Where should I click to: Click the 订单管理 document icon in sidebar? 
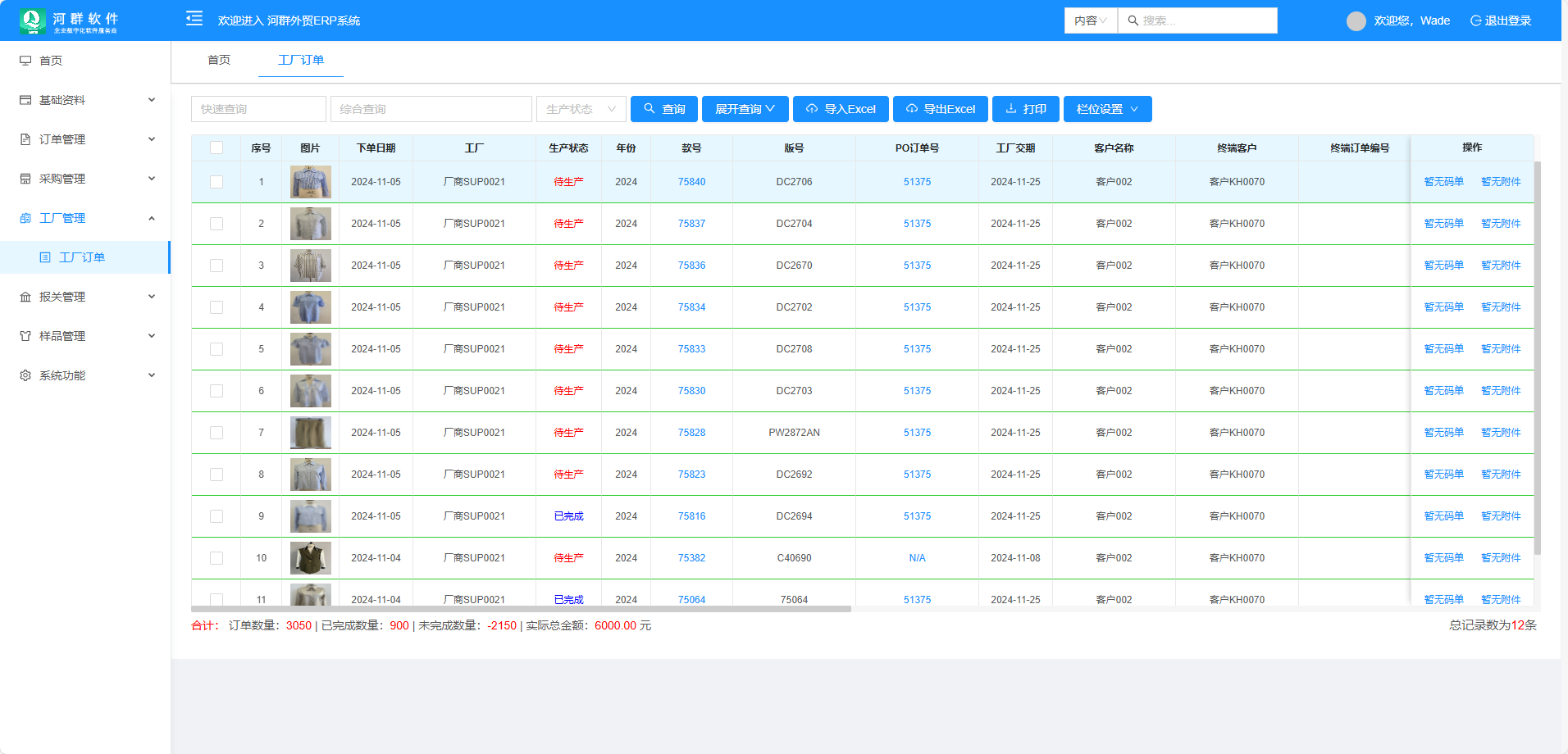(x=25, y=139)
